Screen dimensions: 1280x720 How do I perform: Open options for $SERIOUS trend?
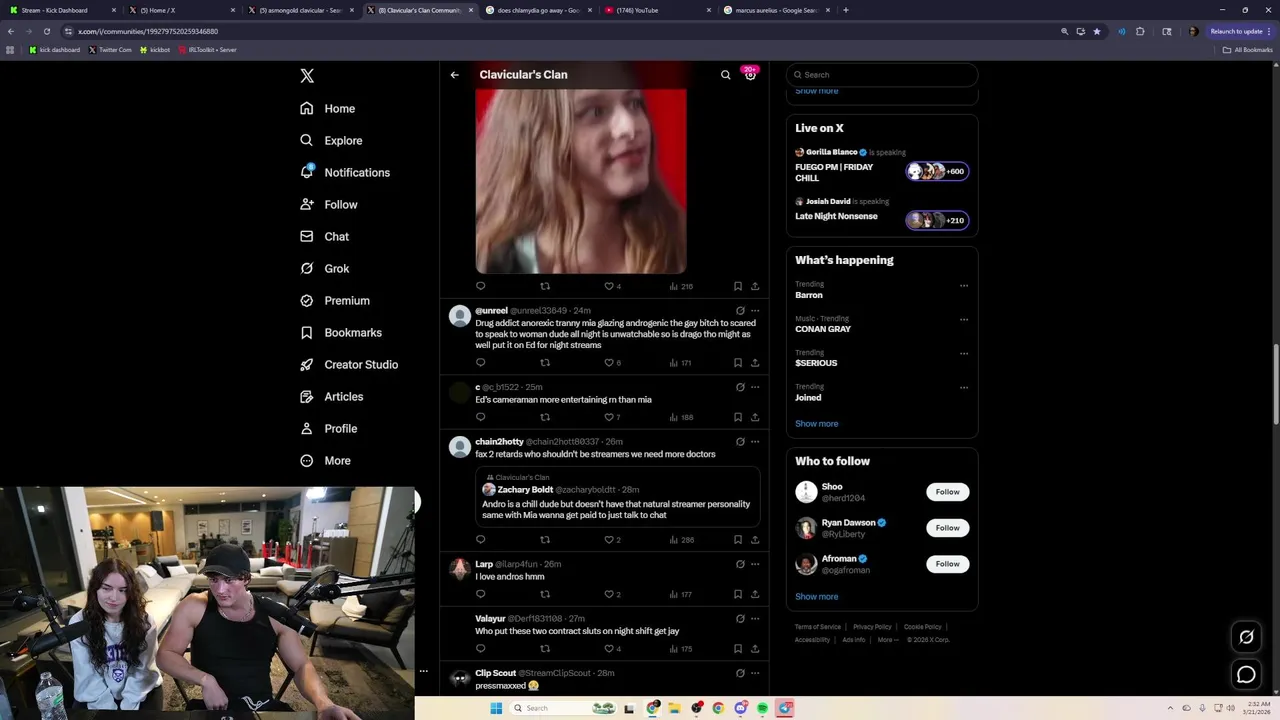[964, 353]
